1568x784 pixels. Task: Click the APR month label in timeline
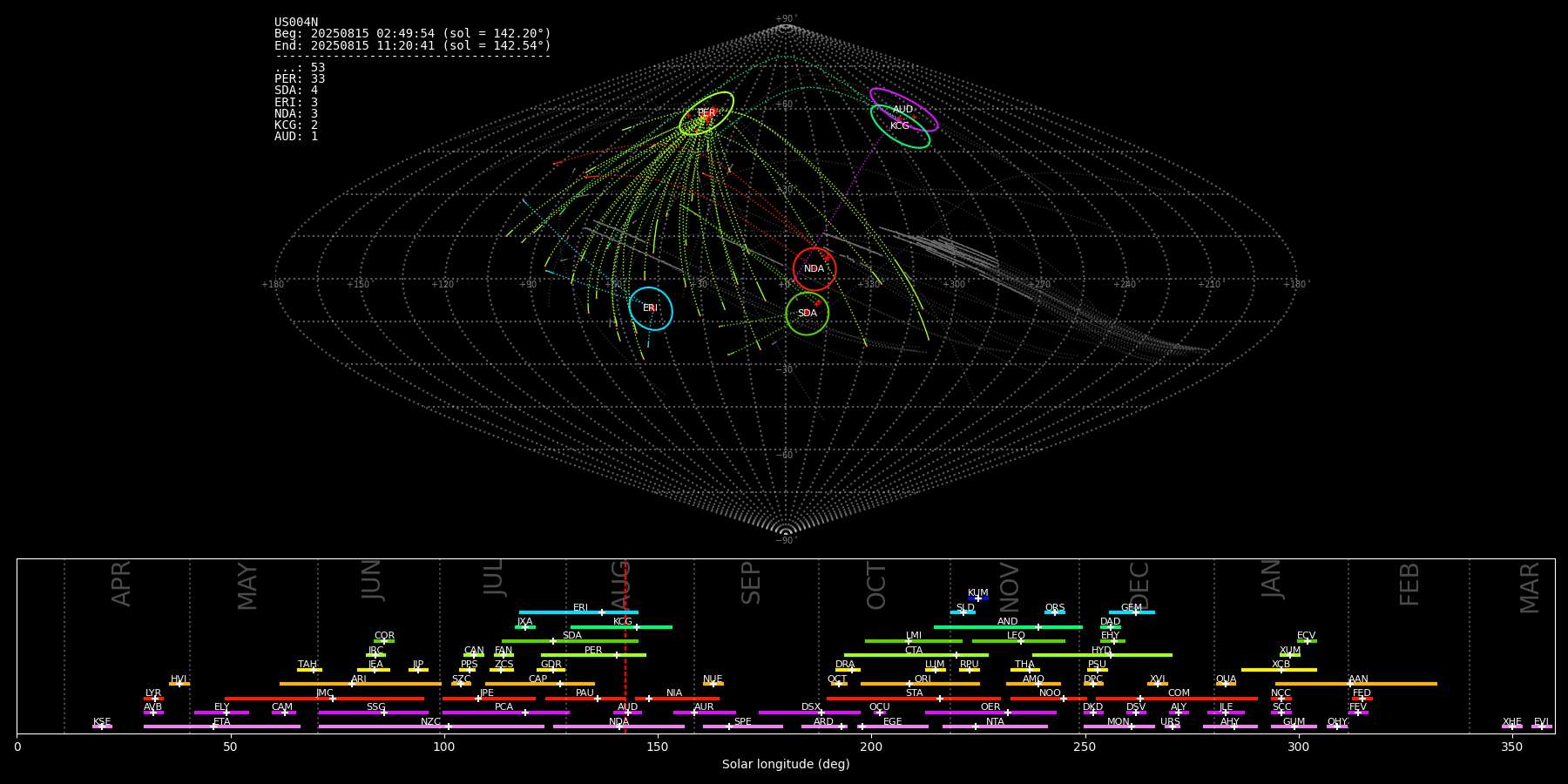click(x=121, y=584)
